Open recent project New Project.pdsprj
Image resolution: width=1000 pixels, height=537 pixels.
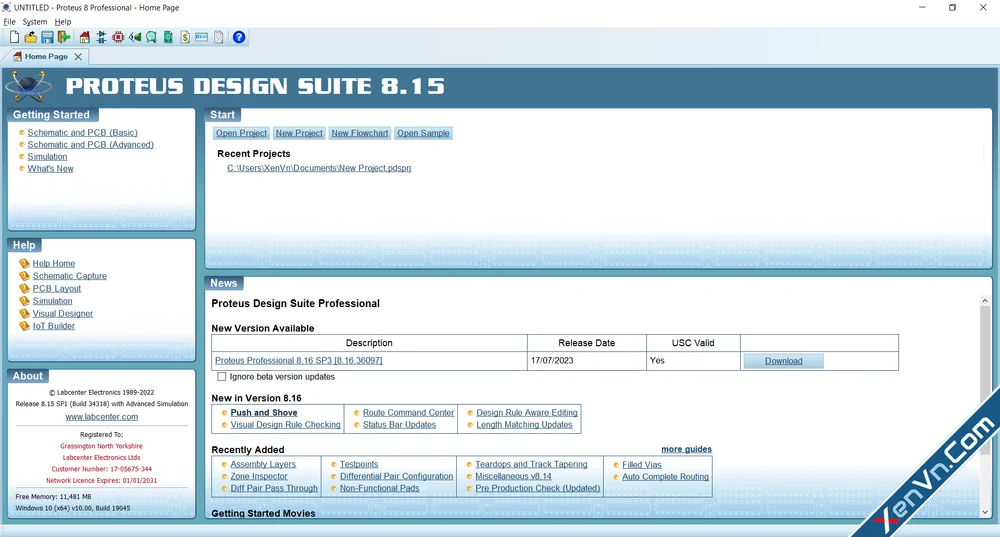tap(319, 168)
